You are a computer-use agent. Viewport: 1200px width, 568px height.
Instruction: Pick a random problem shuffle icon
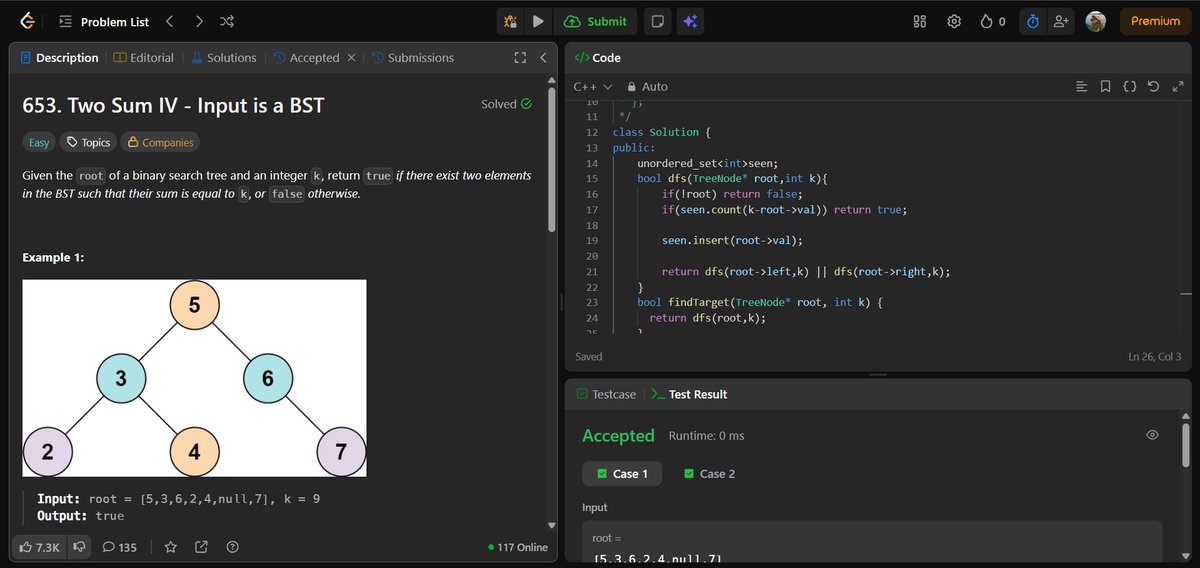tap(227, 21)
